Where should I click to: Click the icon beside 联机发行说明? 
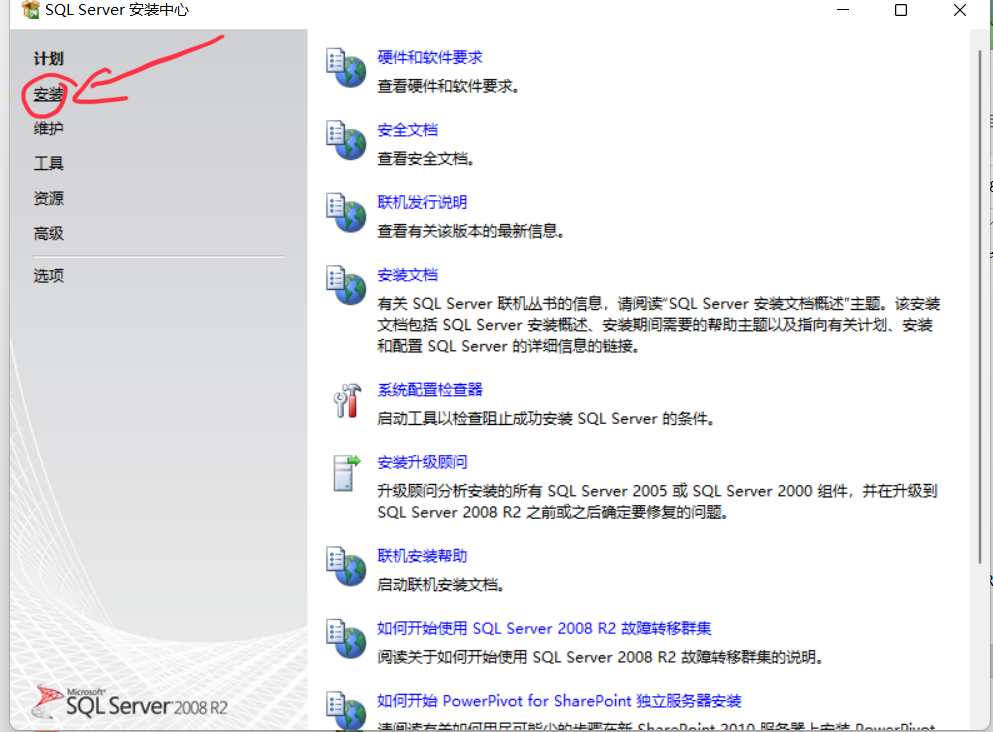(x=346, y=213)
